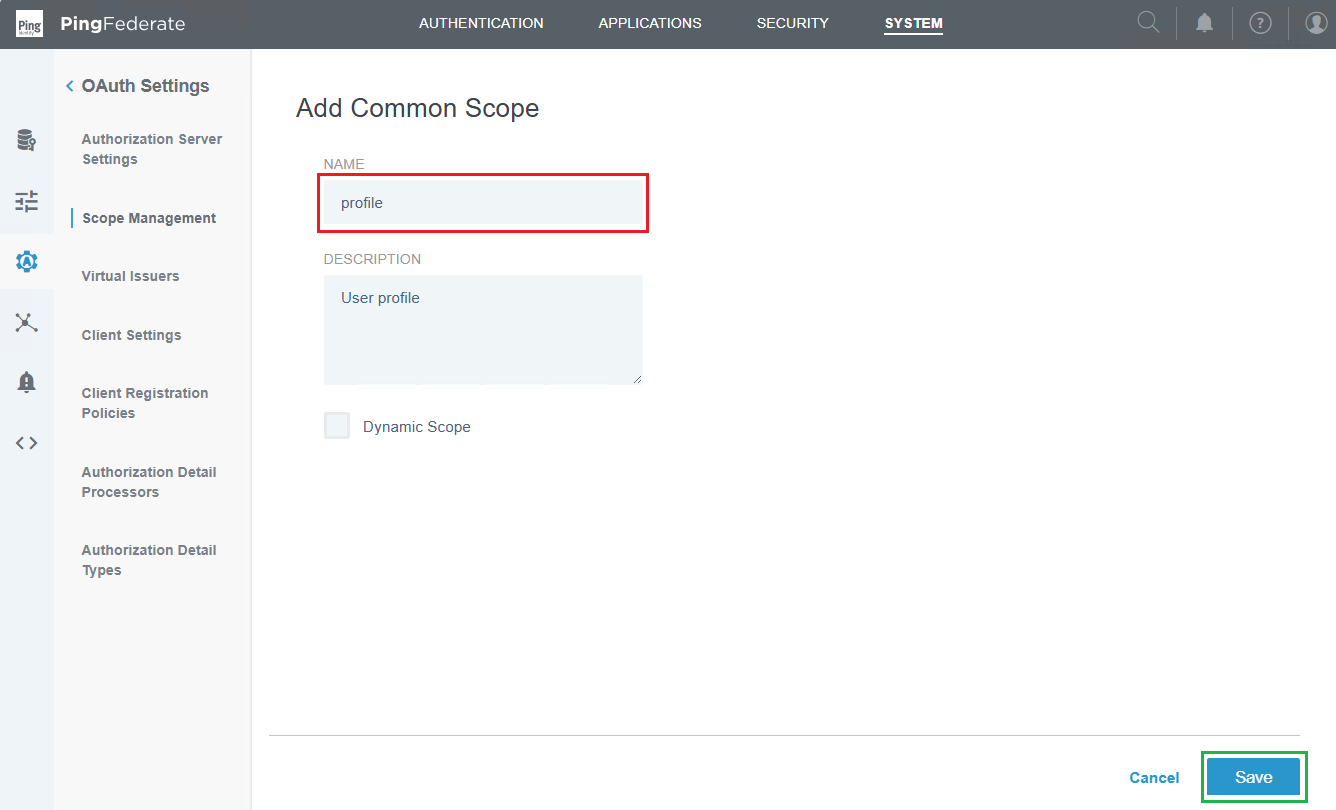Click the Save button
The image size is (1336, 810).
1254,777
